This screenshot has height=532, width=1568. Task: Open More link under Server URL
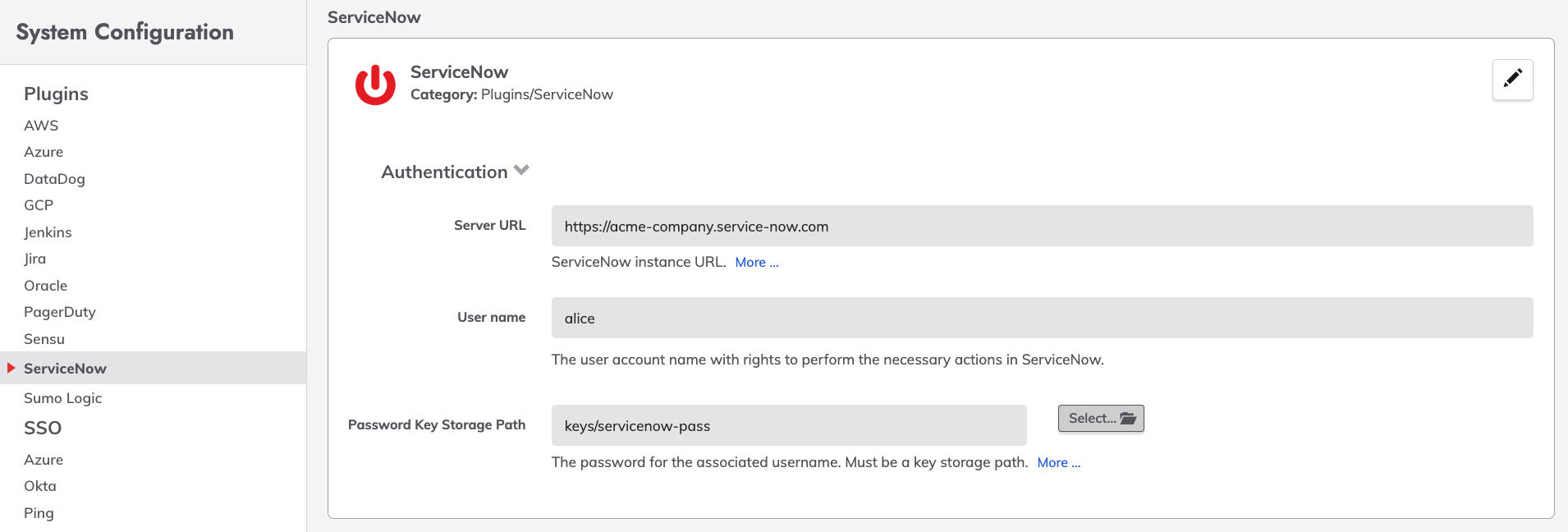tap(757, 262)
